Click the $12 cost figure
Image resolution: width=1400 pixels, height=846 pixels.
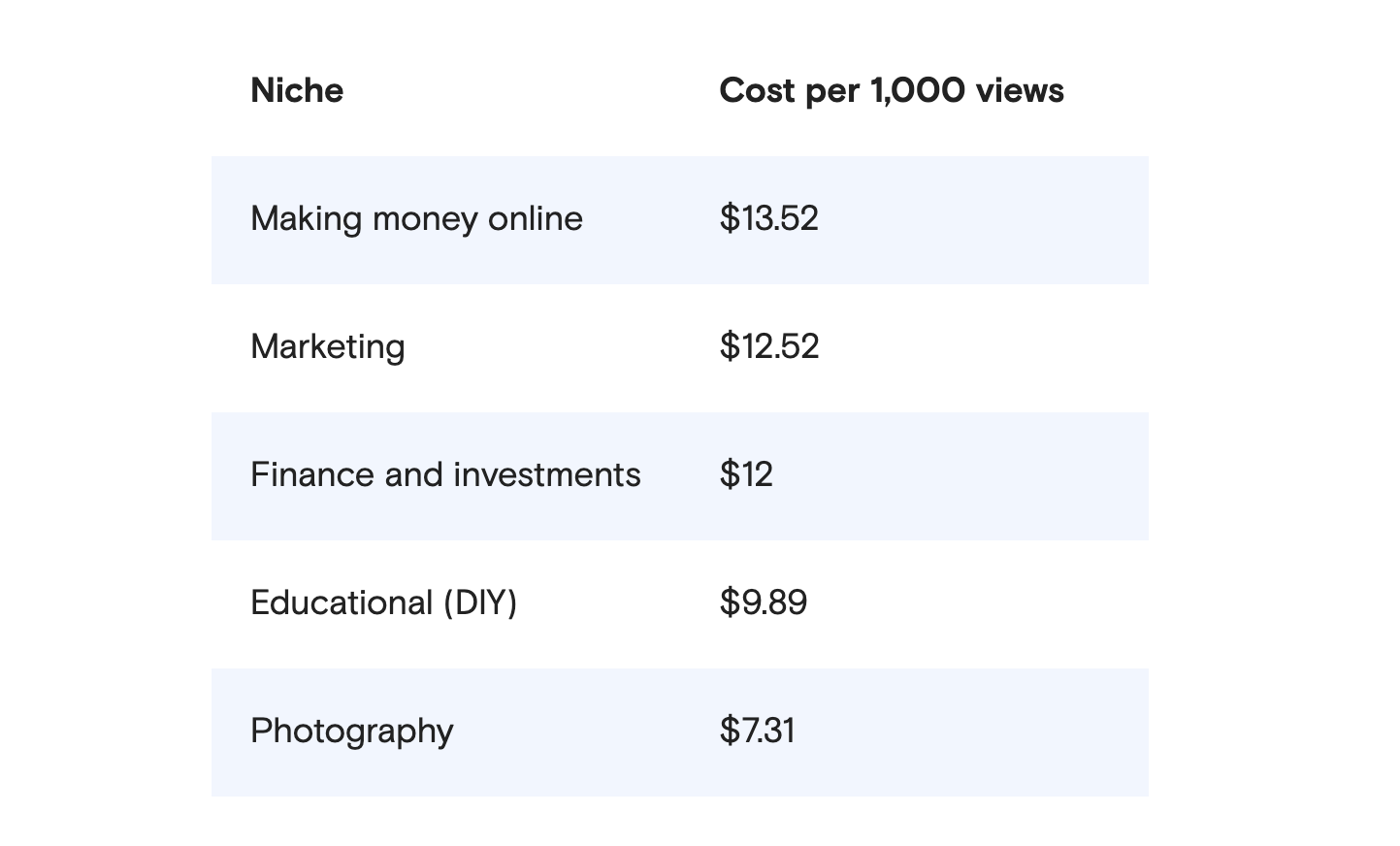tap(746, 474)
